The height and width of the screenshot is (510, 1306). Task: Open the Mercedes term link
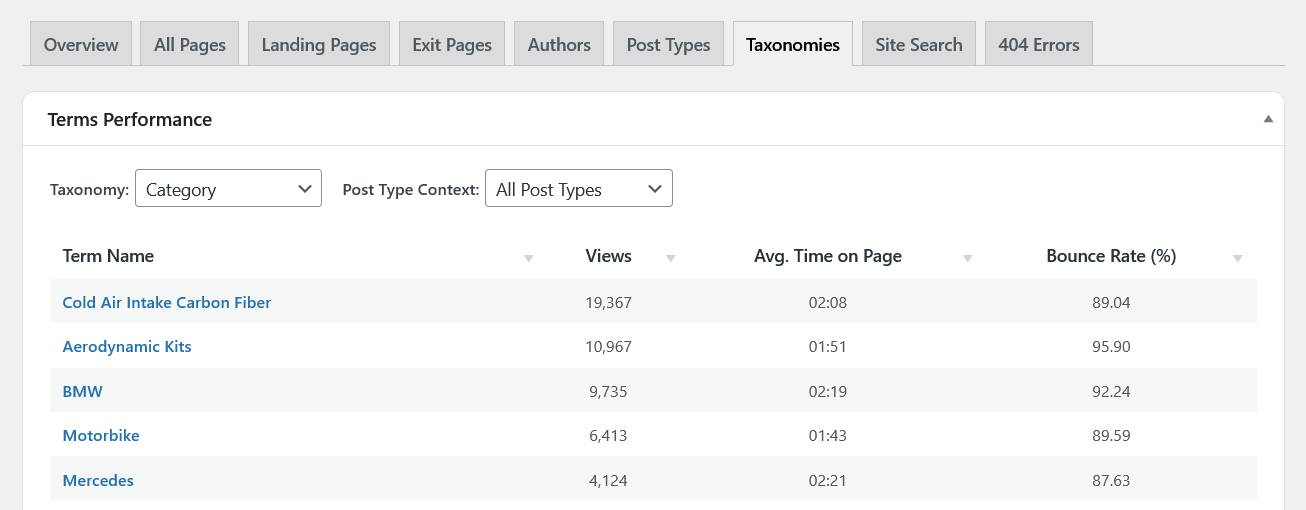pyautogui.click(x=98, y=480)
